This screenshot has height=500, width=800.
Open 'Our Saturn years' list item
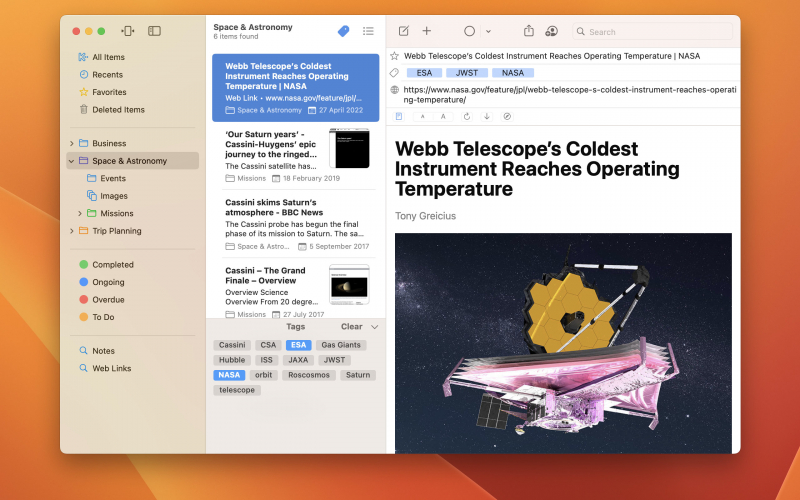pyautogui.click(x=295, y=156)
